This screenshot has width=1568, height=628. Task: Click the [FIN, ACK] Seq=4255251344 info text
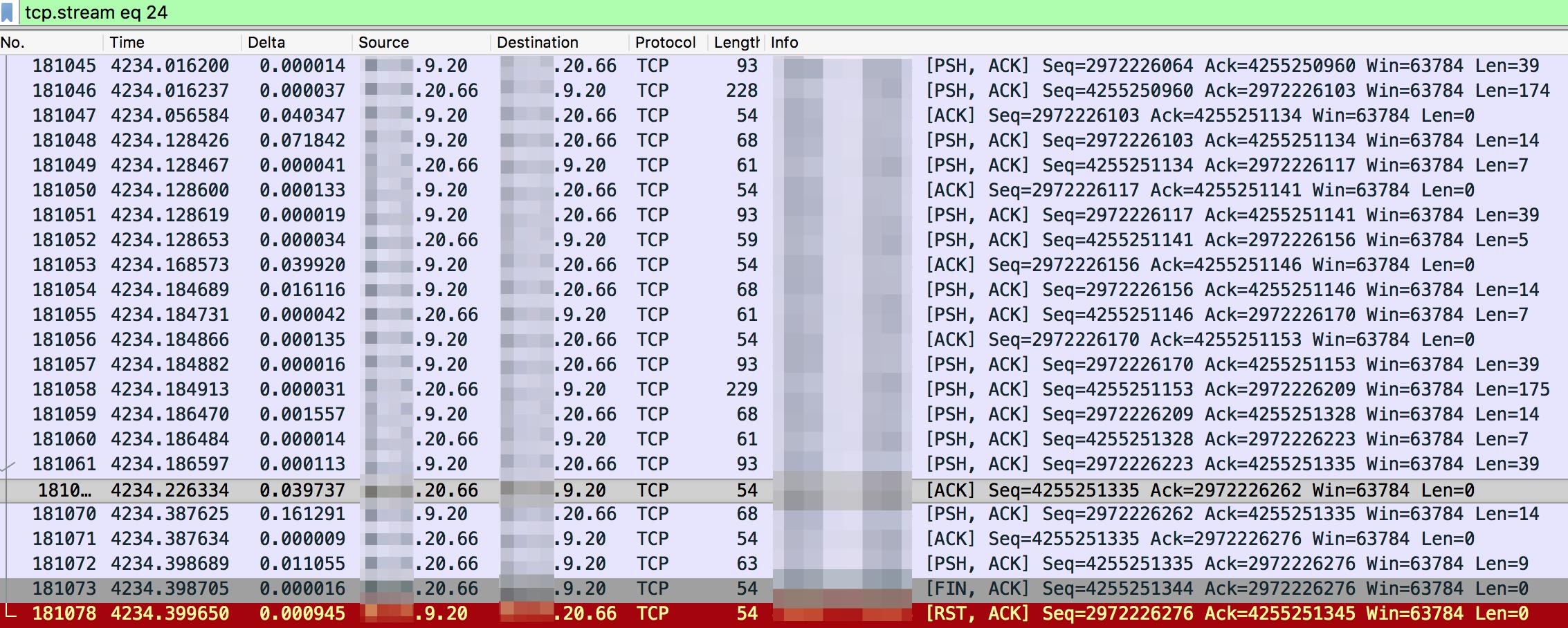pos(1227,589)
